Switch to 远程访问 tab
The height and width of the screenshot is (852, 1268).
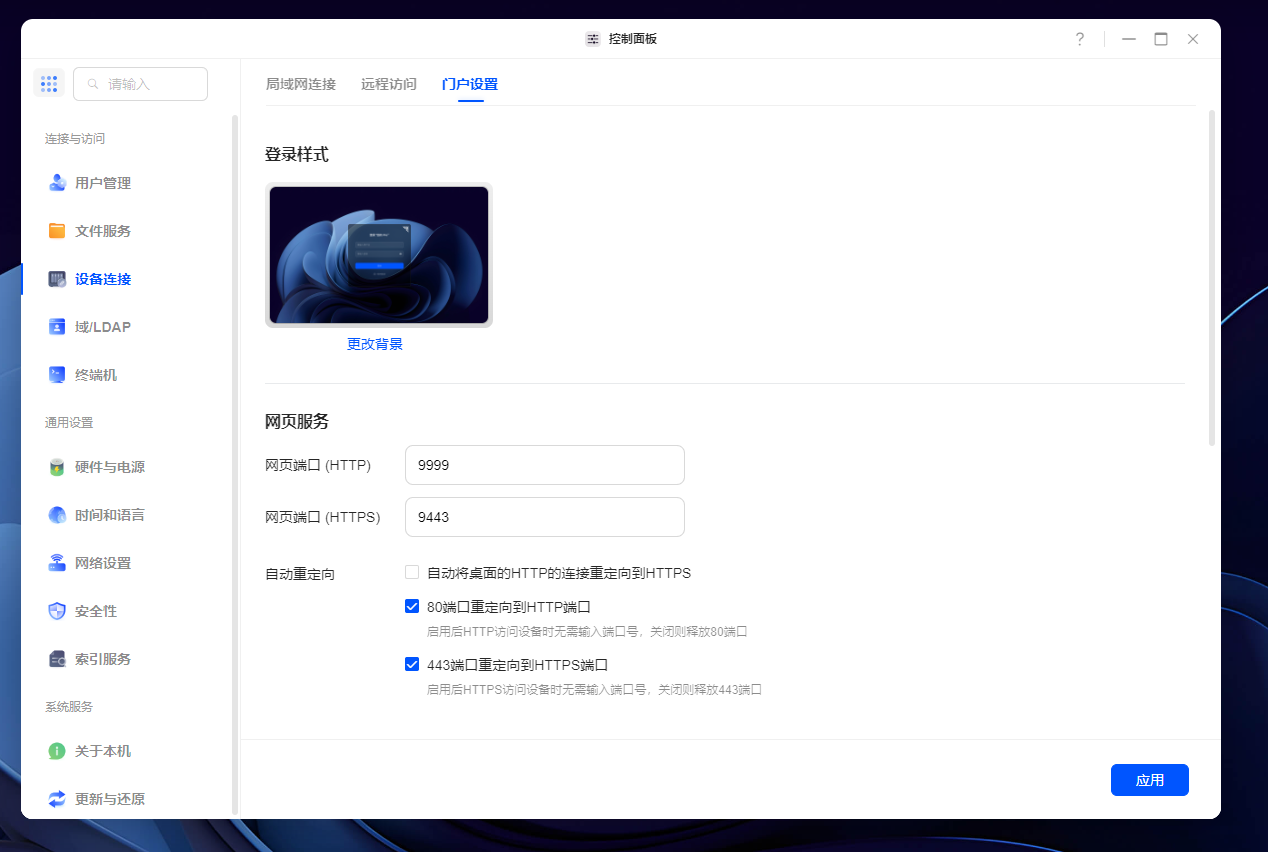click(x=389, y=84)
